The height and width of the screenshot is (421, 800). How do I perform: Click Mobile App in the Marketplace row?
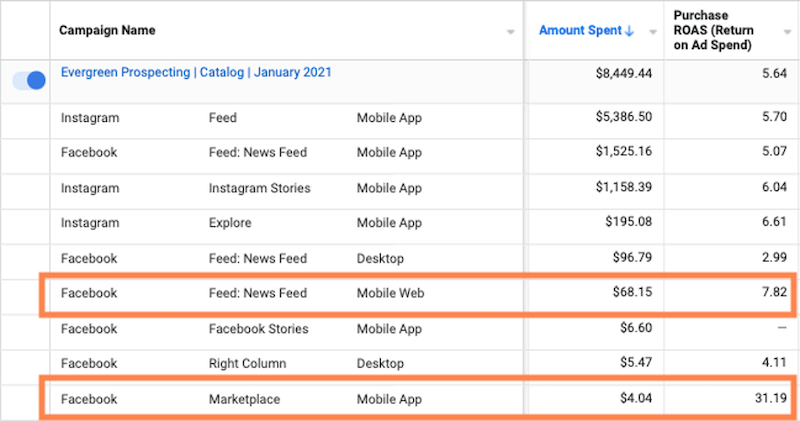click(389, 400)
